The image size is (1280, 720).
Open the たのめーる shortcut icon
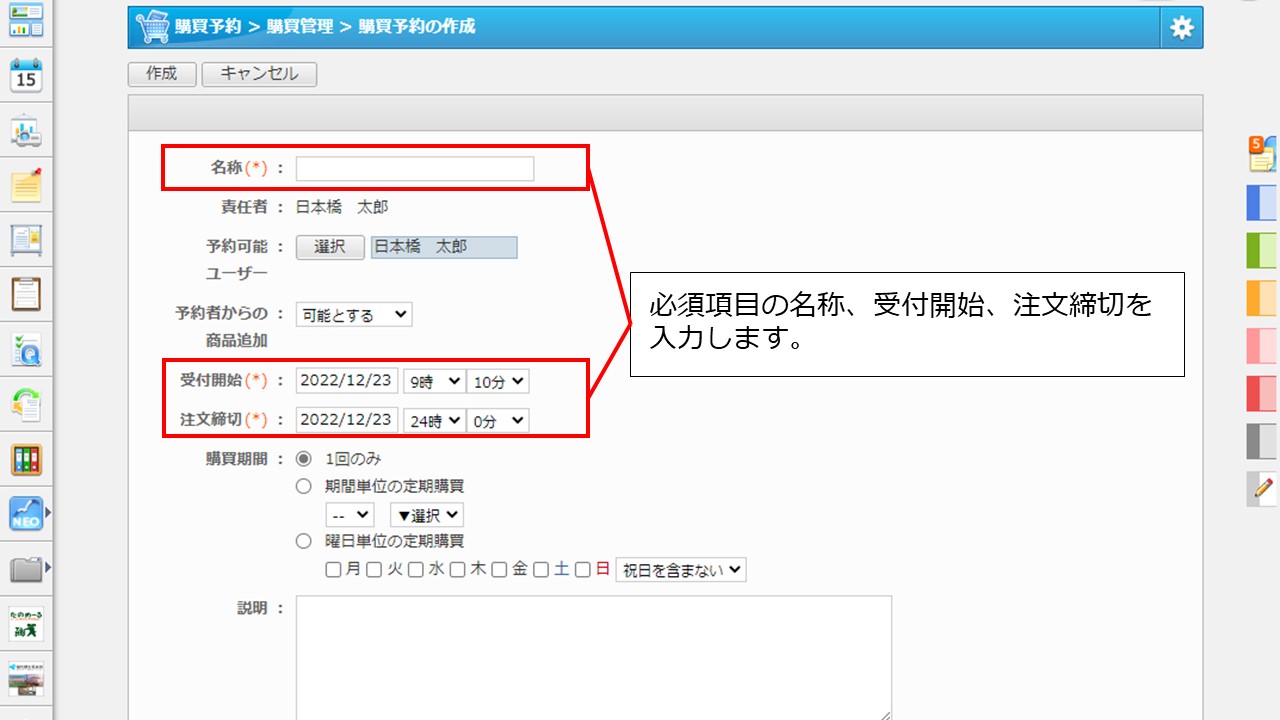[26, 624]
